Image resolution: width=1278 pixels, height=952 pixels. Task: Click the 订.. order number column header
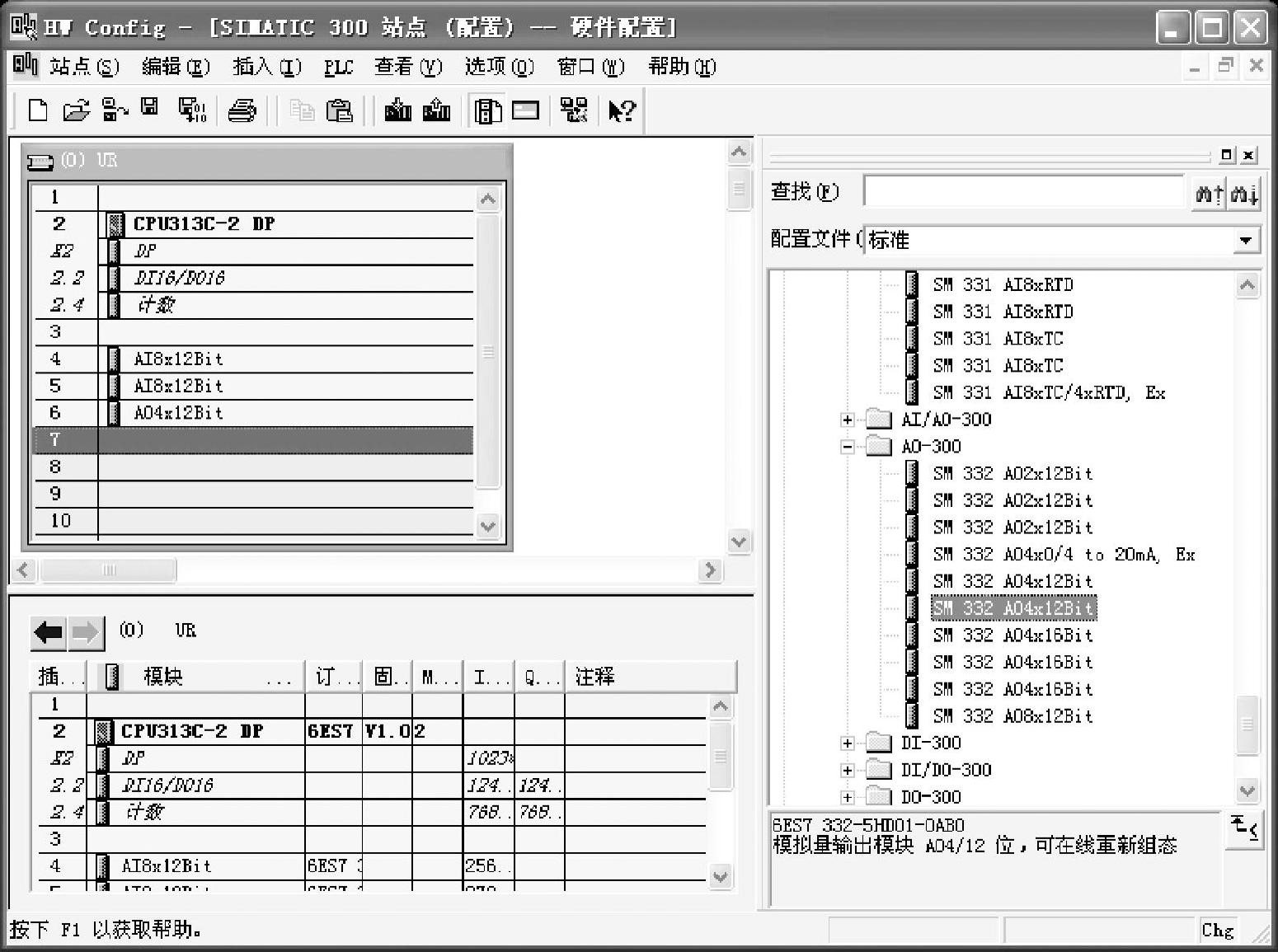(x=334, y=678)
